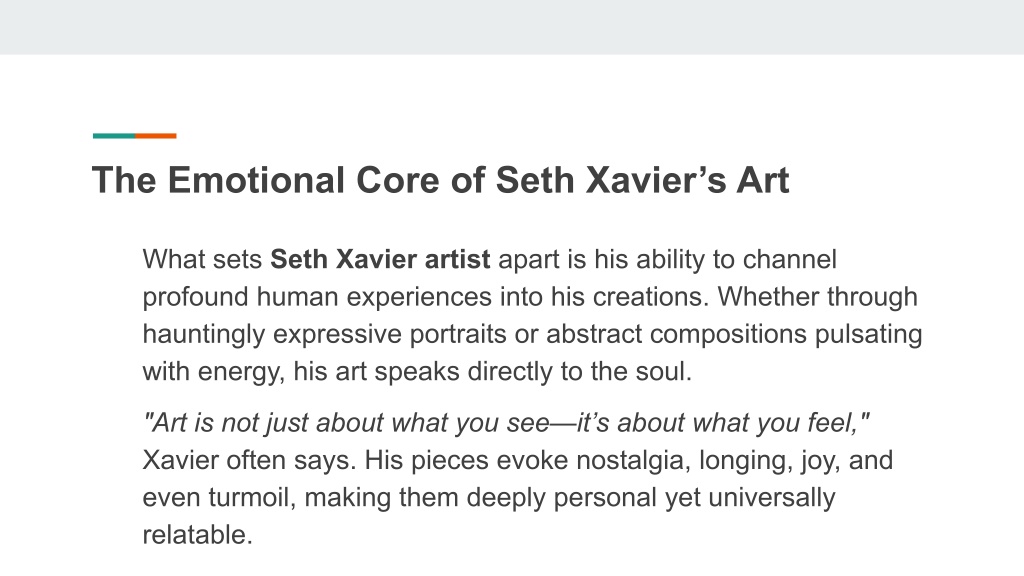Click the teal segment of accent line
The width and height of the screenshot is (1024, 576).
(x=114, y=136)
